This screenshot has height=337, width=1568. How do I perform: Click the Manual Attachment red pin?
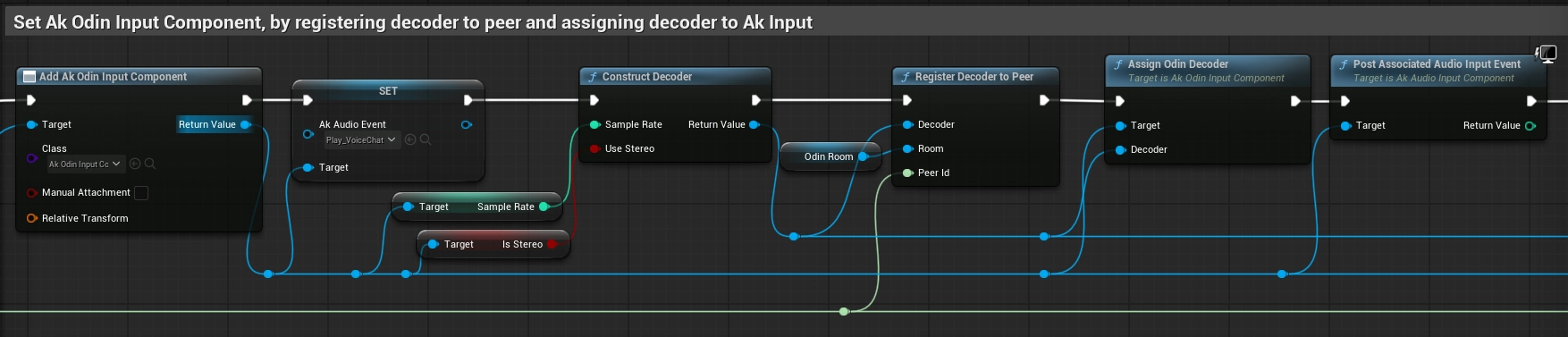tap(31, 192)
